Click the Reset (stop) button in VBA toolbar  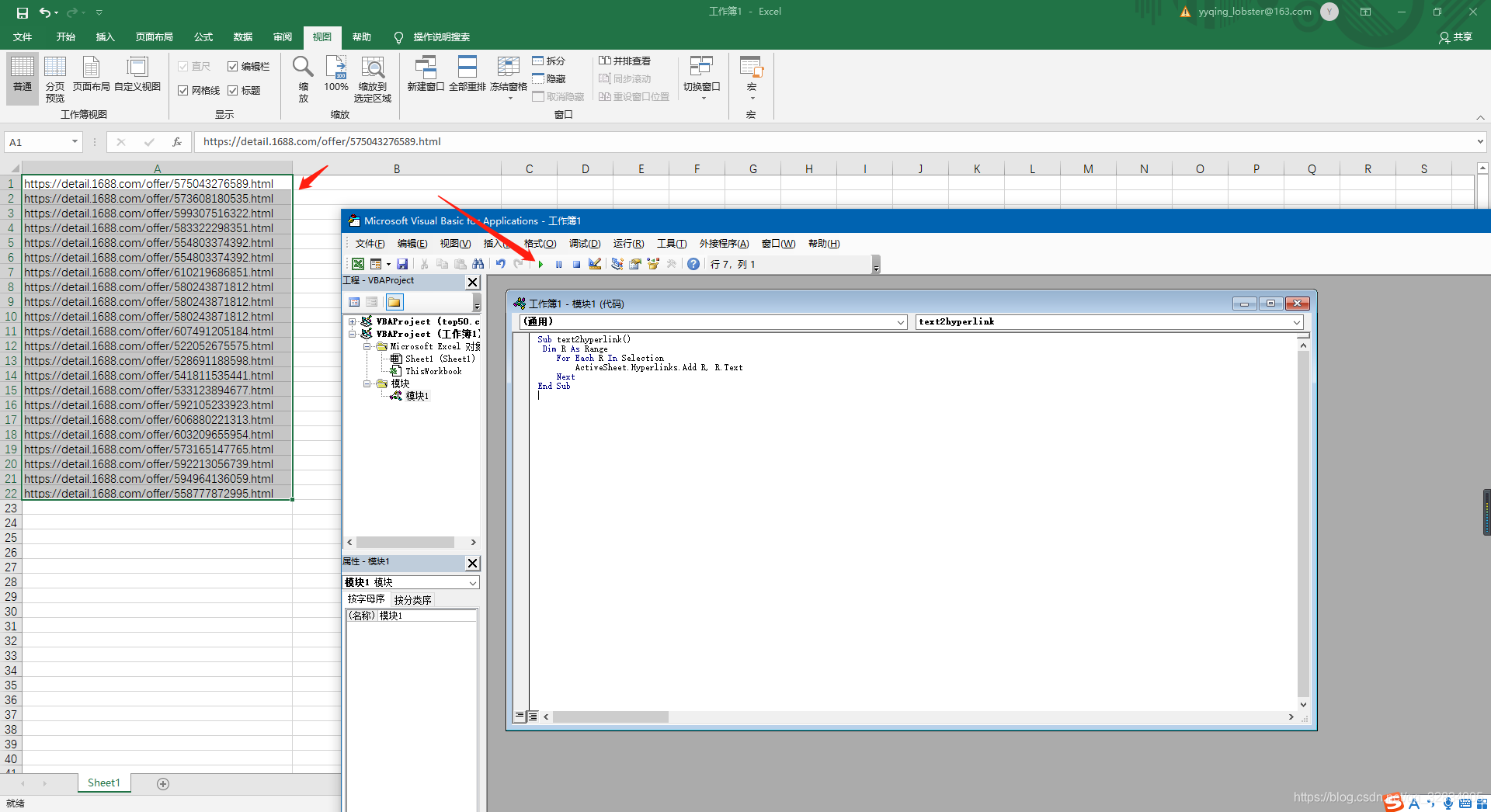[x=576, y=264]
